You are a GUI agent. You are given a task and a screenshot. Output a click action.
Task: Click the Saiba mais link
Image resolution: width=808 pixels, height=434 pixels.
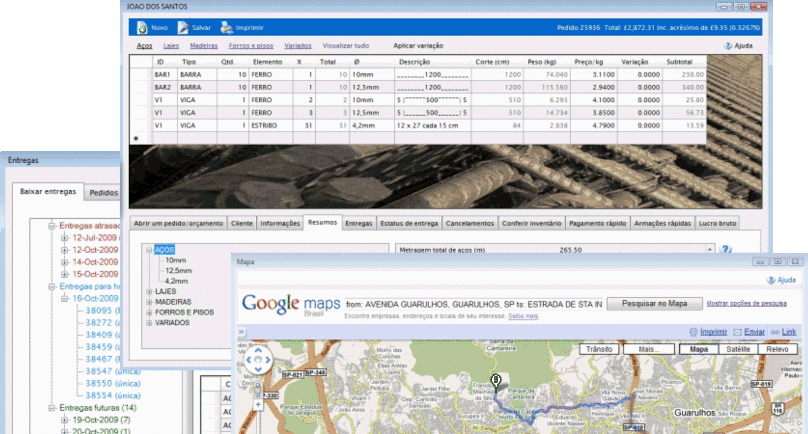click(x=523, y=316)
